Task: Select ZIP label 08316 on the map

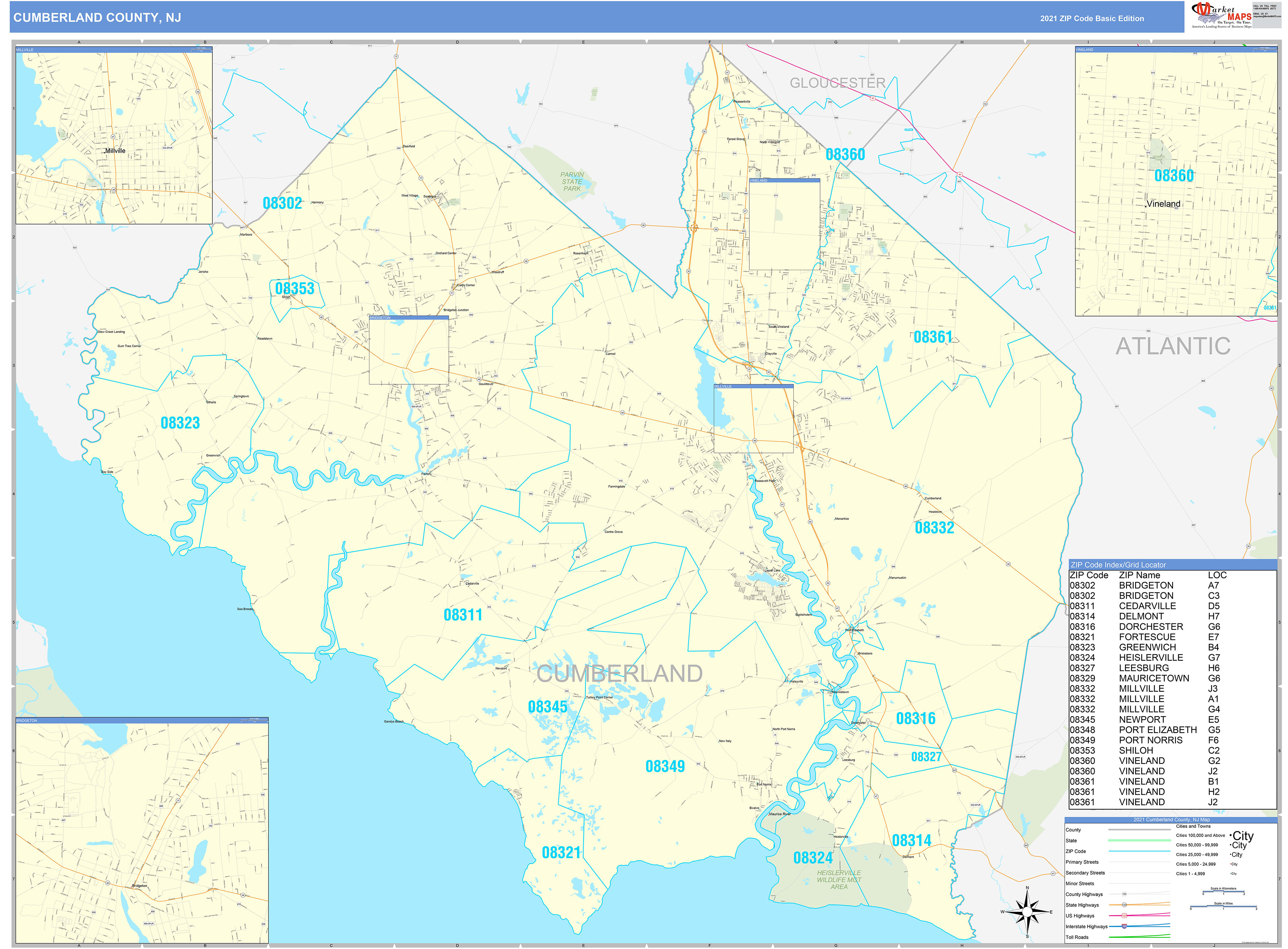Action: [916, 719]
